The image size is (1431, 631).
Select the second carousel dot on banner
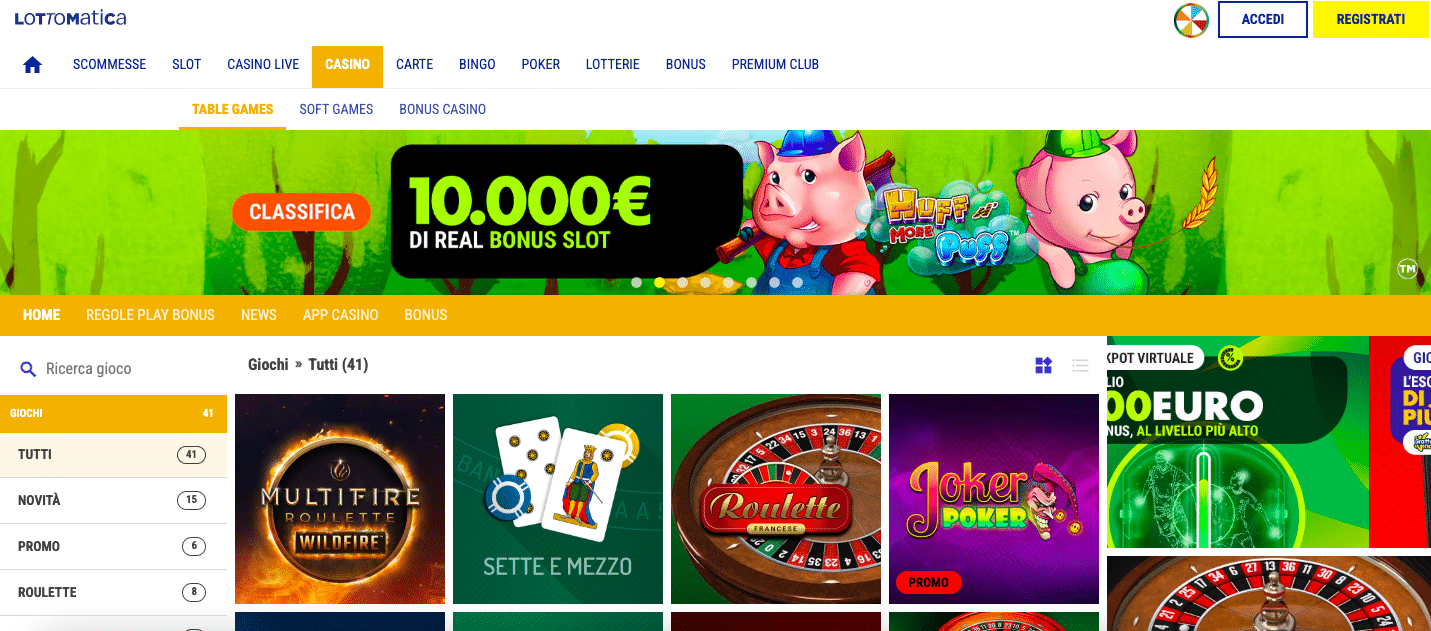click(x=659, y=283)
